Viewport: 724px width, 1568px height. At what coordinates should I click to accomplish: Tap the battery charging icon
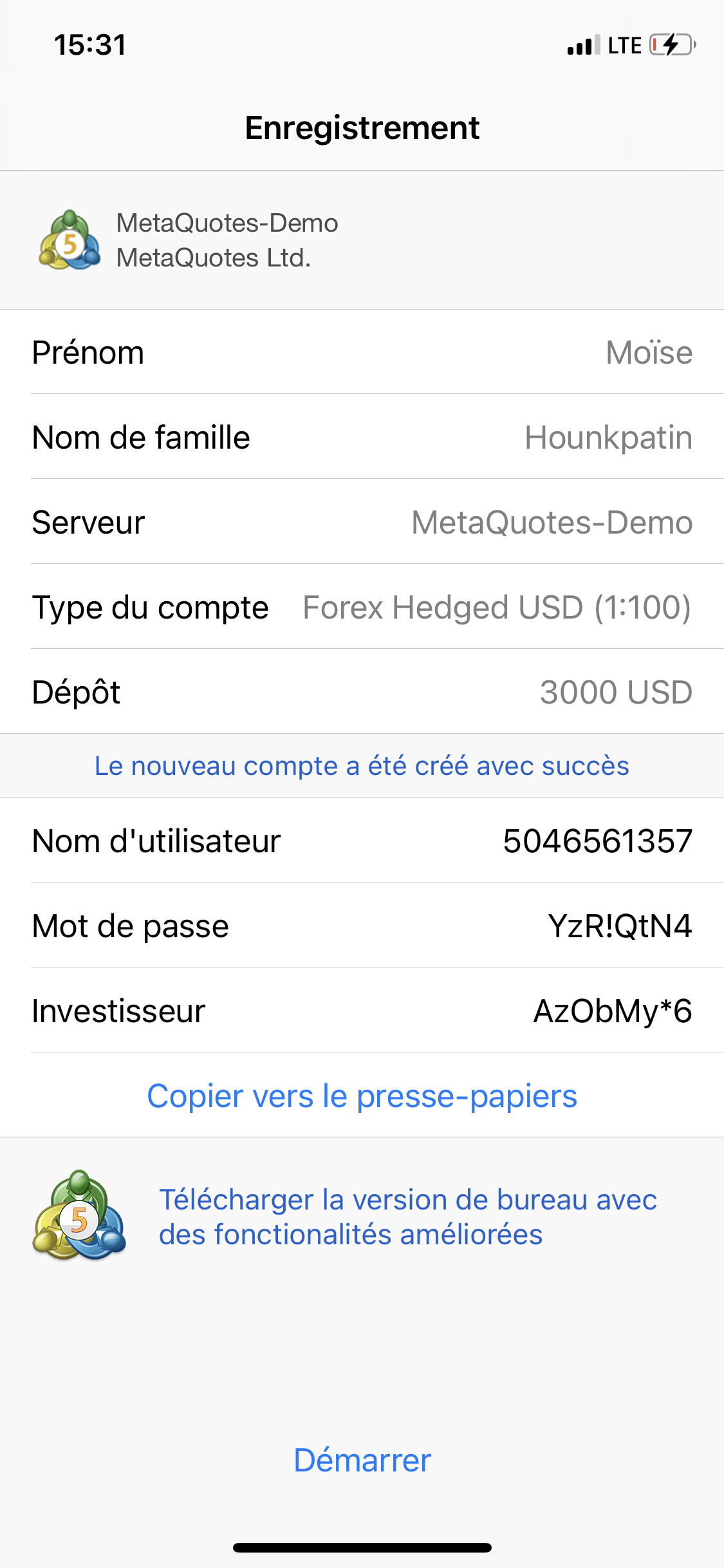pyautogui.click(x=672, y=45)
